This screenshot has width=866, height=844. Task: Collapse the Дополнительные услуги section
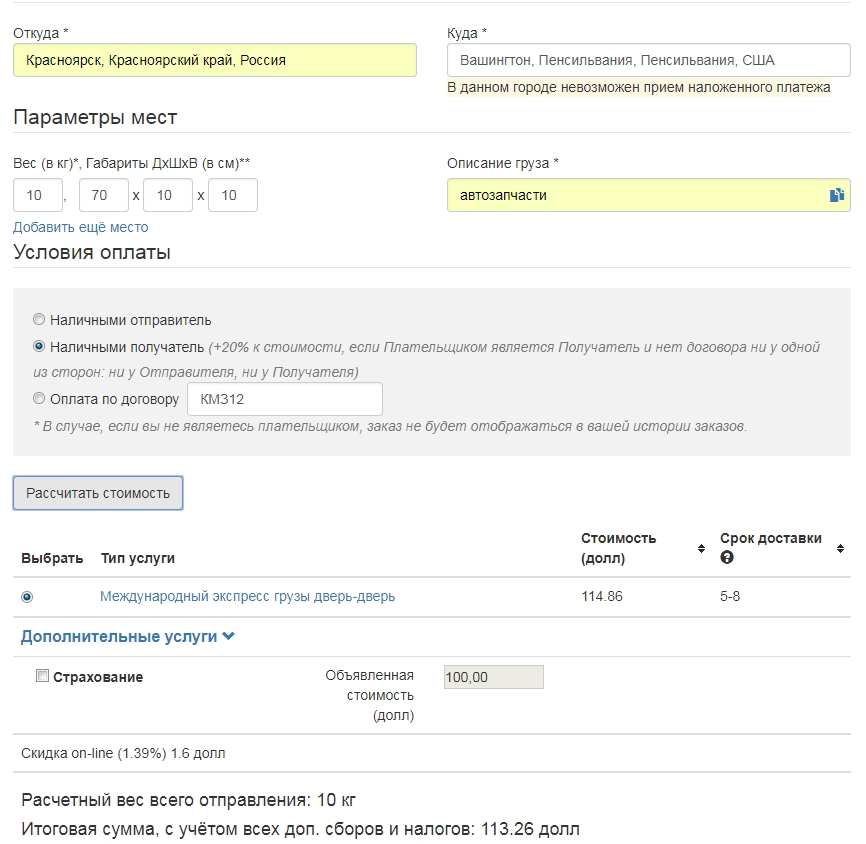click(x=128, y=636)
